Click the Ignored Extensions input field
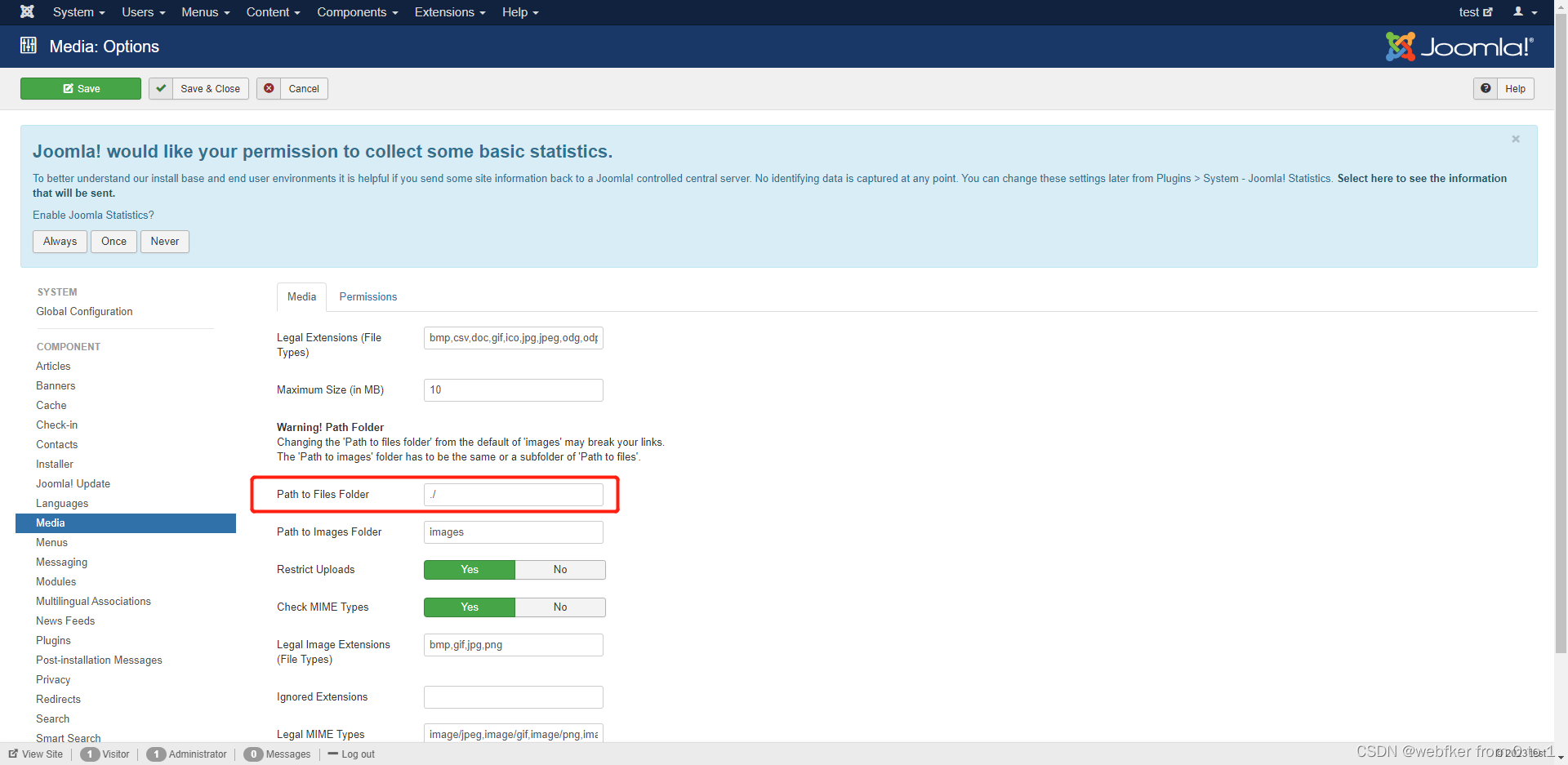Screen dimensions: 1568x765 pyautogui.click(x=514, y=697)
